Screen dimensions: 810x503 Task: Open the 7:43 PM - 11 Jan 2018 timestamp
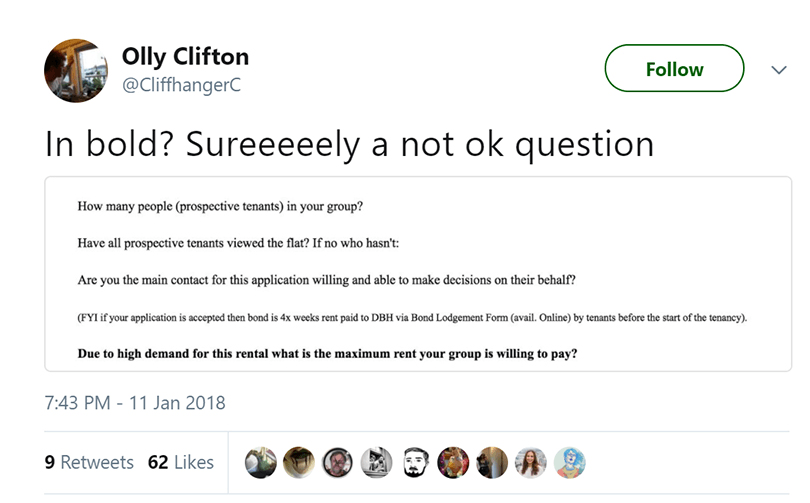(135, 404)
